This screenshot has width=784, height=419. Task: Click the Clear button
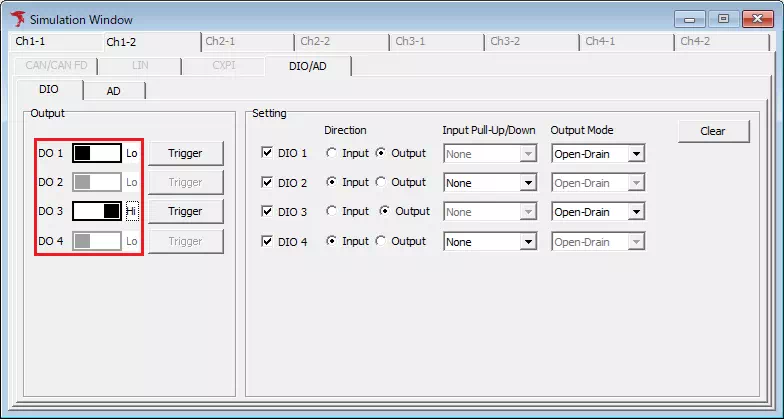712,131
